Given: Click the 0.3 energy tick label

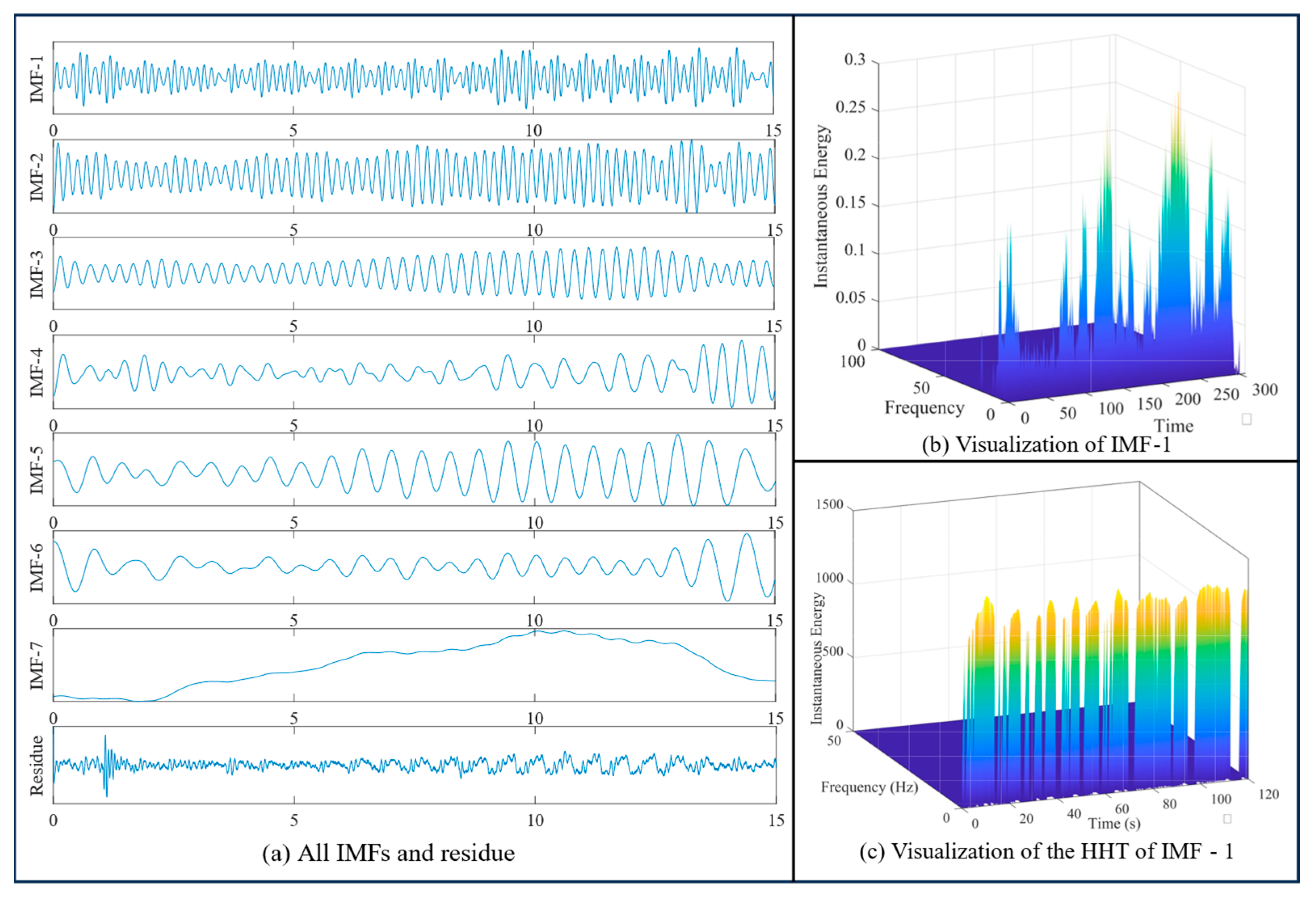Looking at the screenshot, I should [x=855, y=59].
